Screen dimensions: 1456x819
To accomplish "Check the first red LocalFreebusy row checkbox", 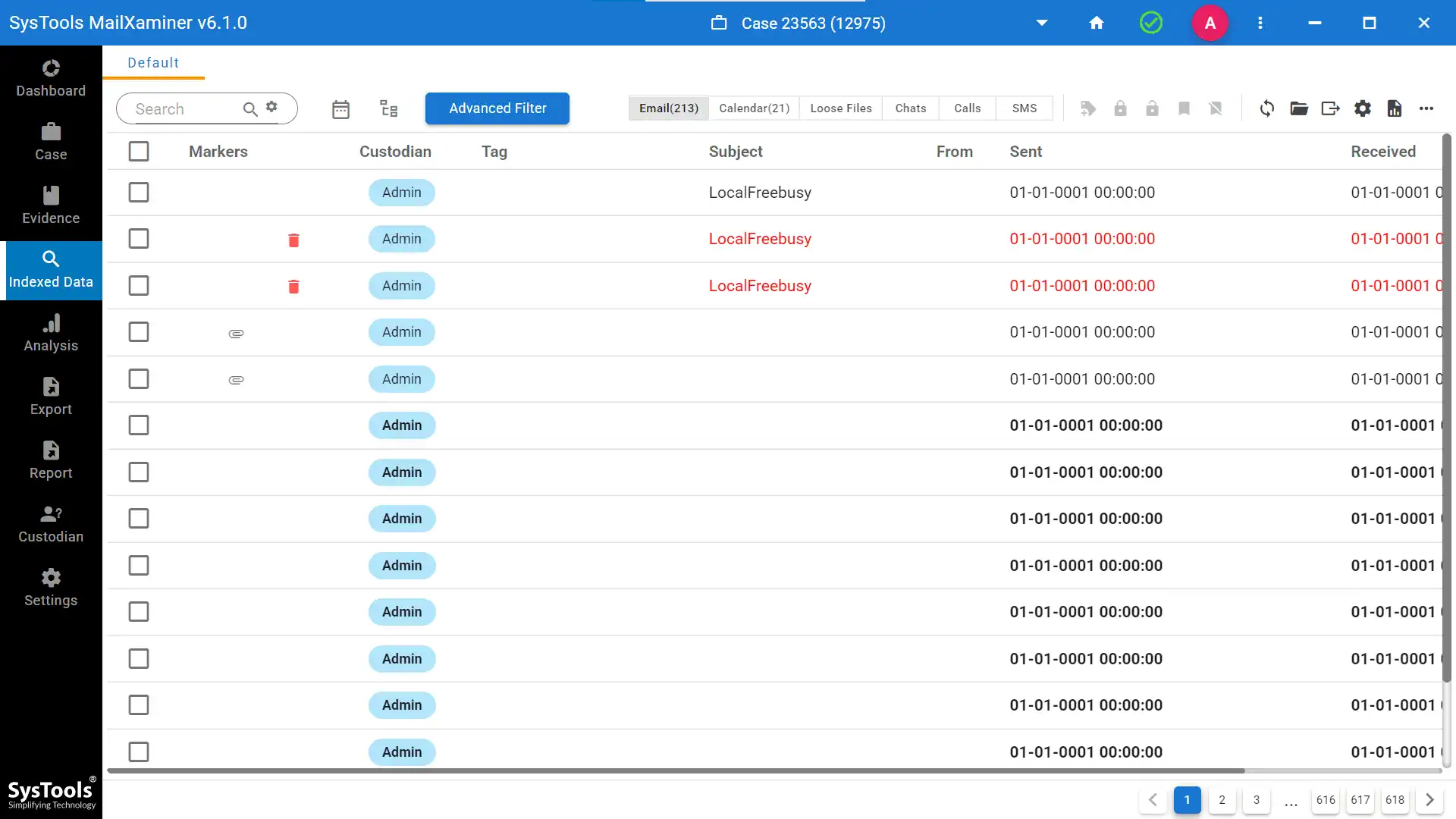I will pyautogui.click(x=139, y=239).
